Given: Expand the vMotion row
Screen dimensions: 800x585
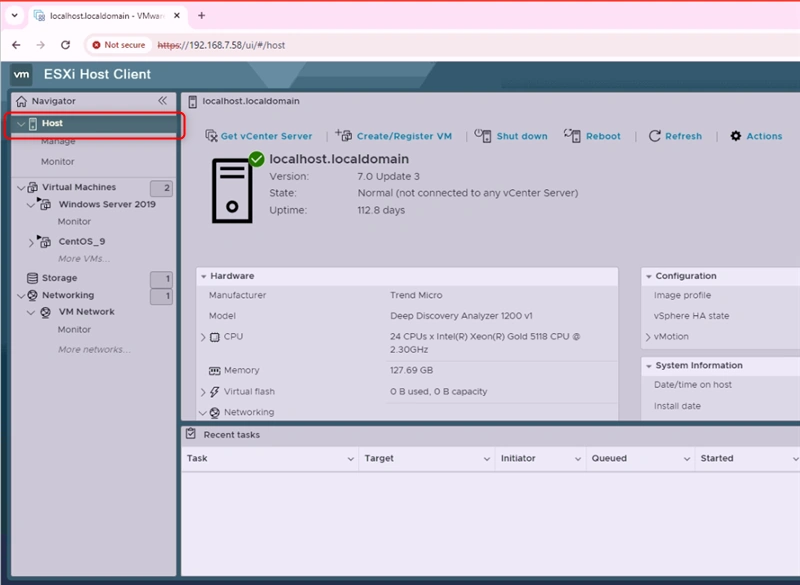Looking at the screenshot, I should [648, 337].
